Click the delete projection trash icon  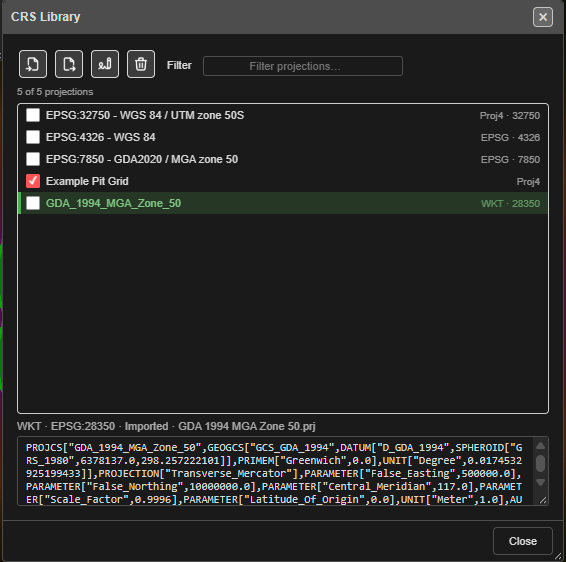[x=141, y=64]
